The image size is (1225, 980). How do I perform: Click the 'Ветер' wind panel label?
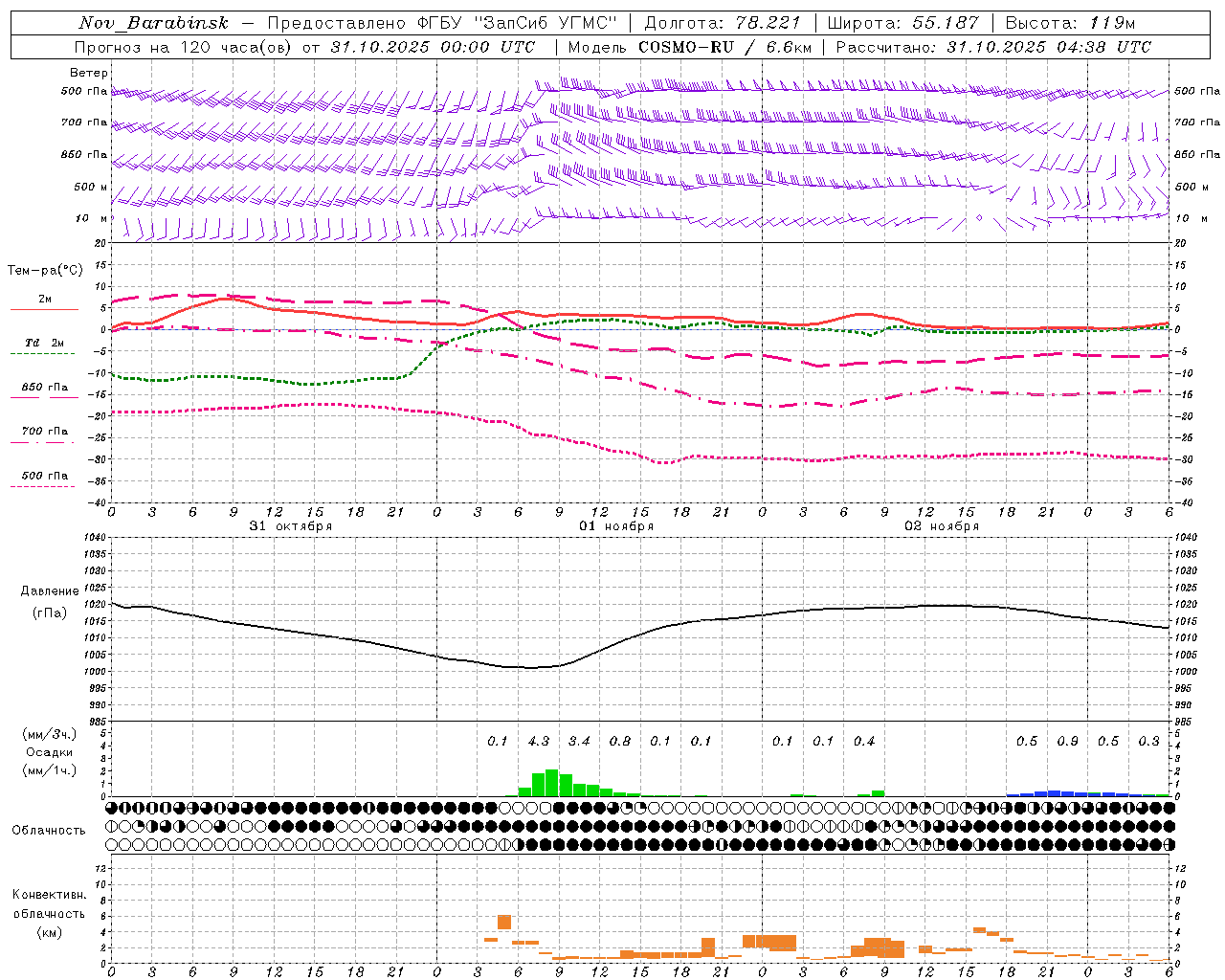click(89, 73)
